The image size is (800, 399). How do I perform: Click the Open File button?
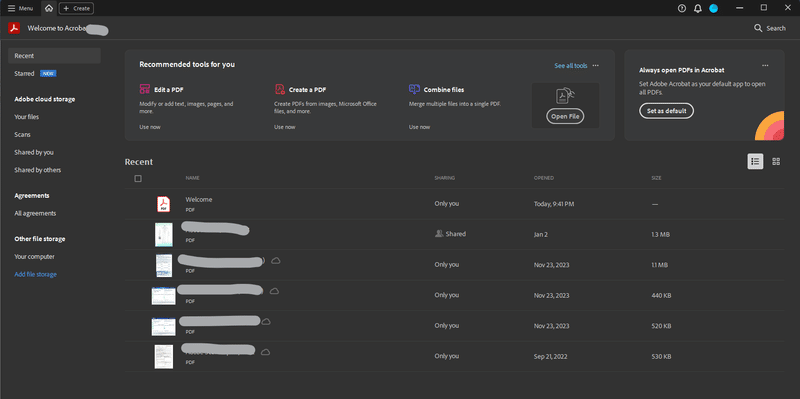(565, 116)
